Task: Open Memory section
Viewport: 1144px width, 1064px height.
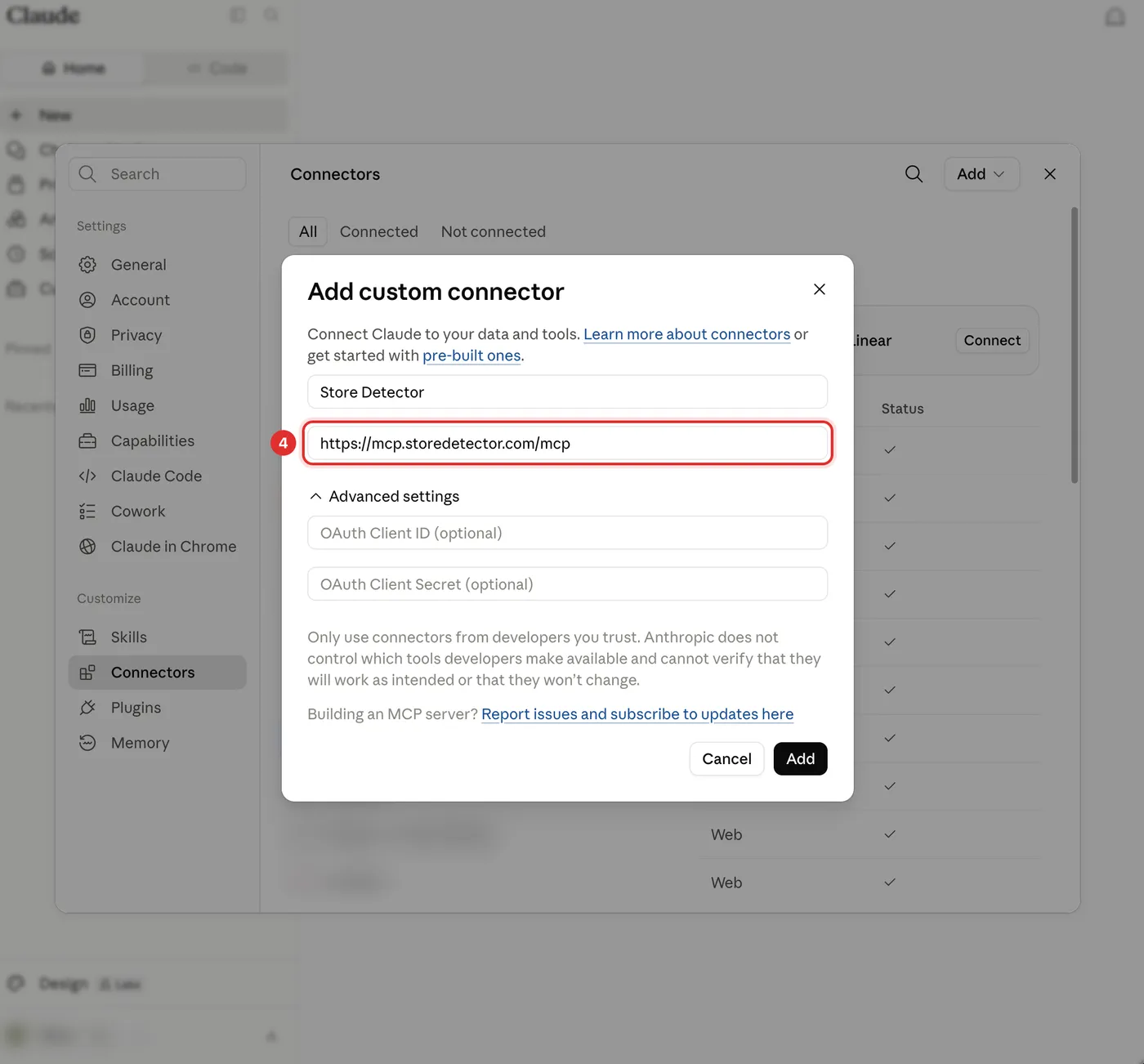Action: pyautogui.click(x=158, y=742)
